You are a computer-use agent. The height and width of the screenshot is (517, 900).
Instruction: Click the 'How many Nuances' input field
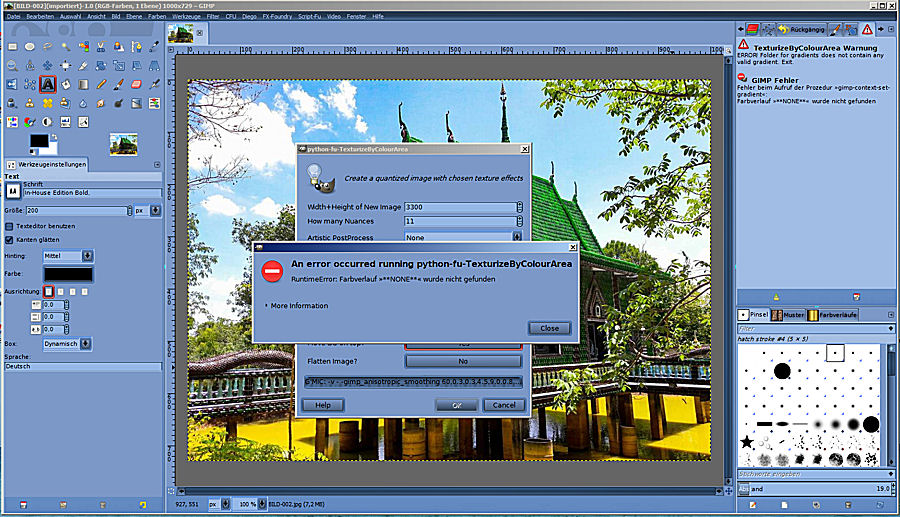[460, 221]
